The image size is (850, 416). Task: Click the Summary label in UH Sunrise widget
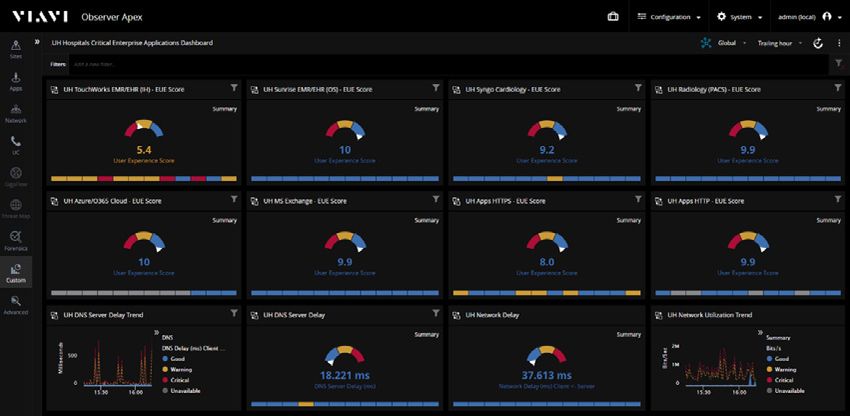[427, 109]
